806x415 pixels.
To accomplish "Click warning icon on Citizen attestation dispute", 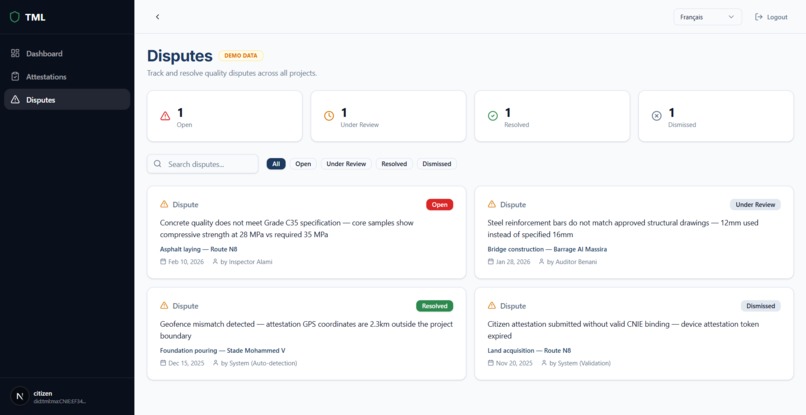I will coord(491,305).
